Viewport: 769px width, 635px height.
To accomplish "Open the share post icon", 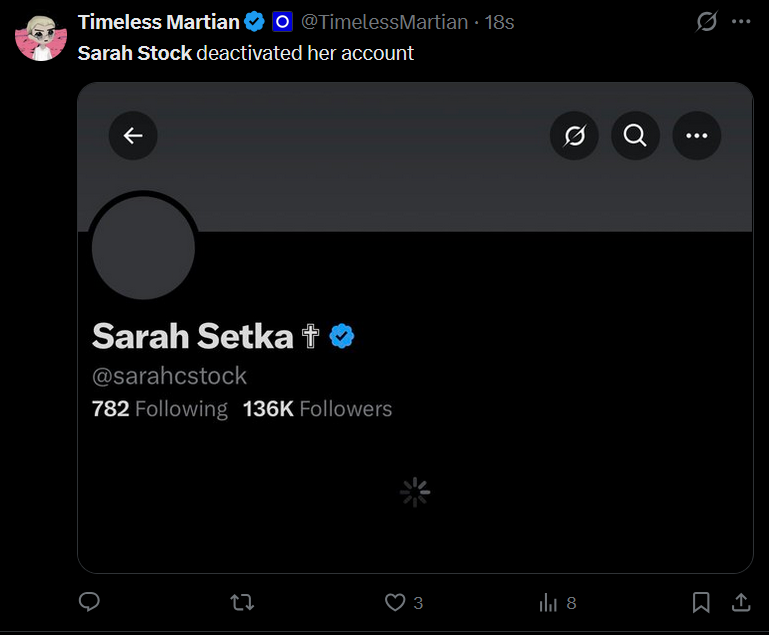I will click(x=741, y=602).
